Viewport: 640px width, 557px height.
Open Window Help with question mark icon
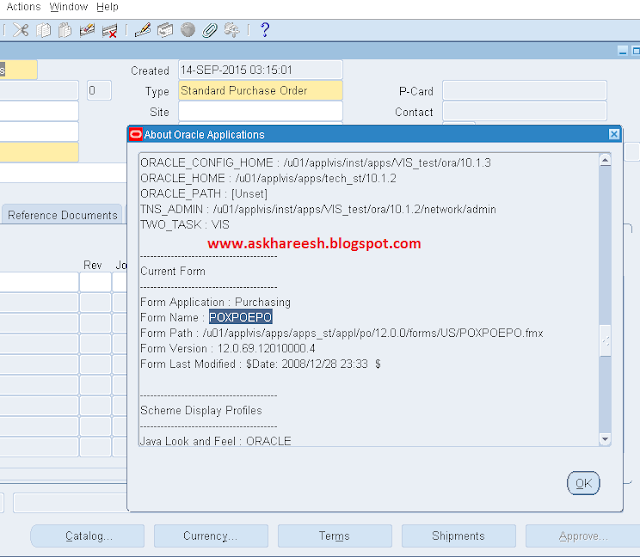[265, 30]
